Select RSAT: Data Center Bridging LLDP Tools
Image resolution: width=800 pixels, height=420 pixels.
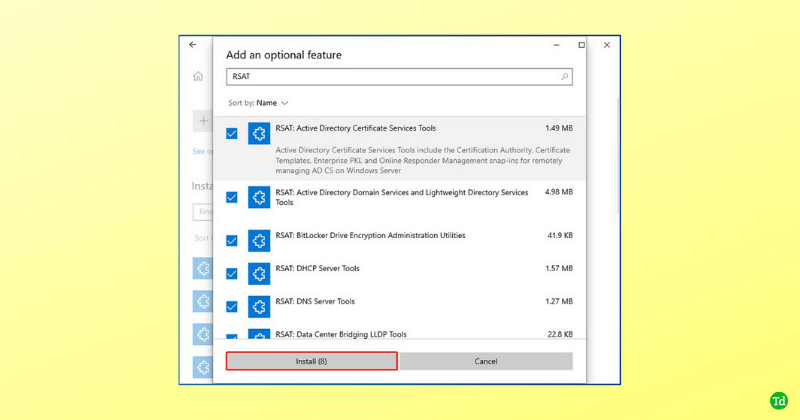click(x=341, y=334)
